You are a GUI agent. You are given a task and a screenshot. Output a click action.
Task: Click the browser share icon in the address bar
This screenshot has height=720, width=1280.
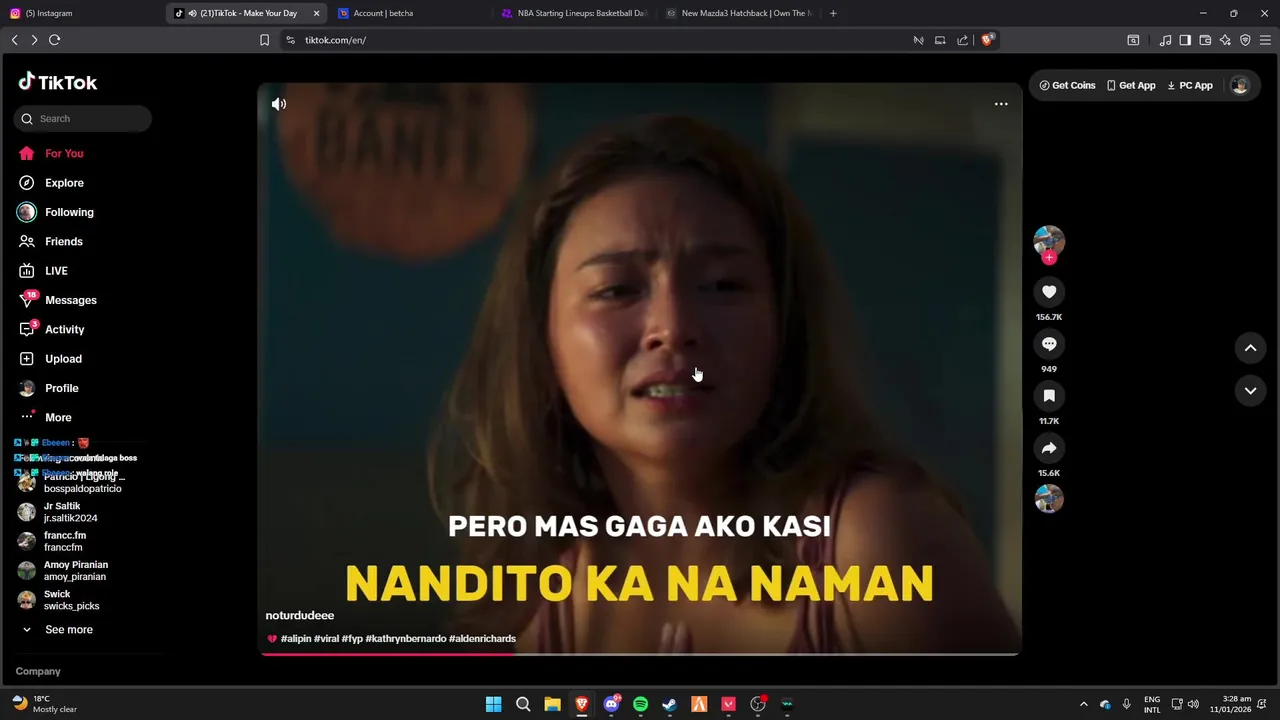pyautogui.click(x=962, y=40)
